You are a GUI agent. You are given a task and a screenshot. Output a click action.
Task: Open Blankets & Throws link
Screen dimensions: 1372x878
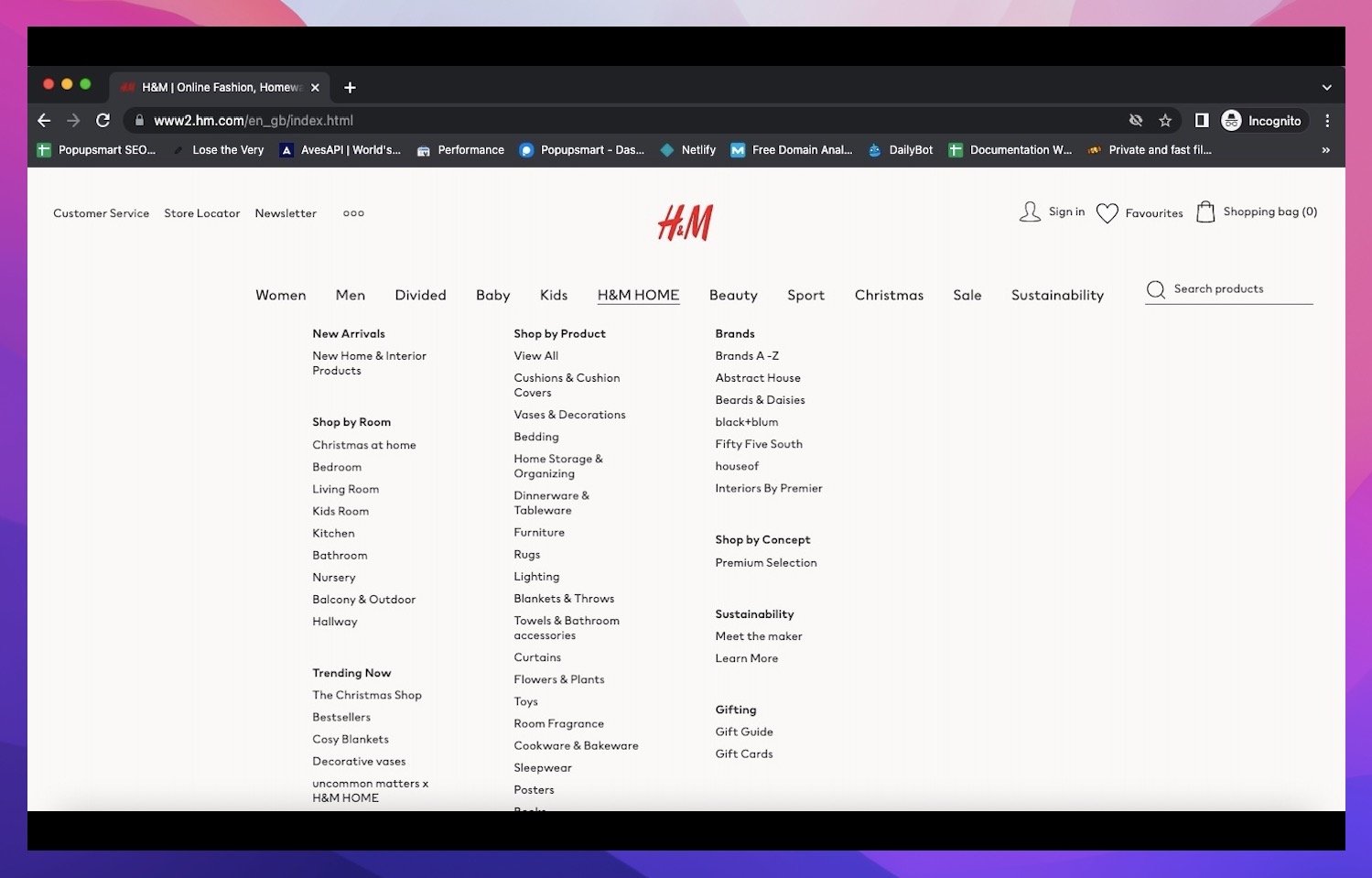point(564,599)
